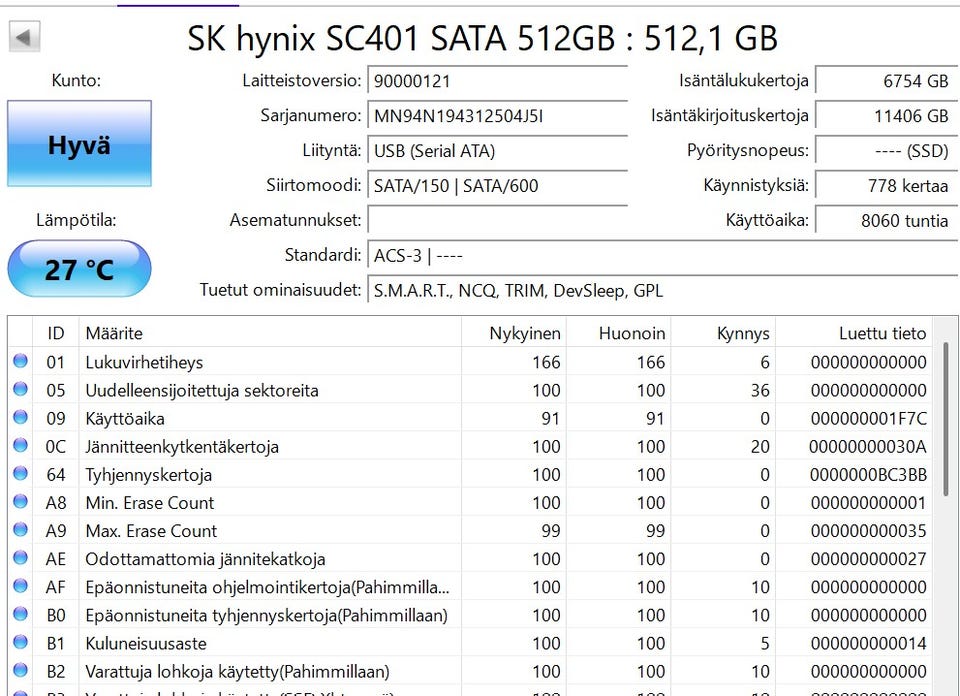The image size is (960, 696).
Task: Select status icon of Min. Erase Count row
Action: coord(20,502)
